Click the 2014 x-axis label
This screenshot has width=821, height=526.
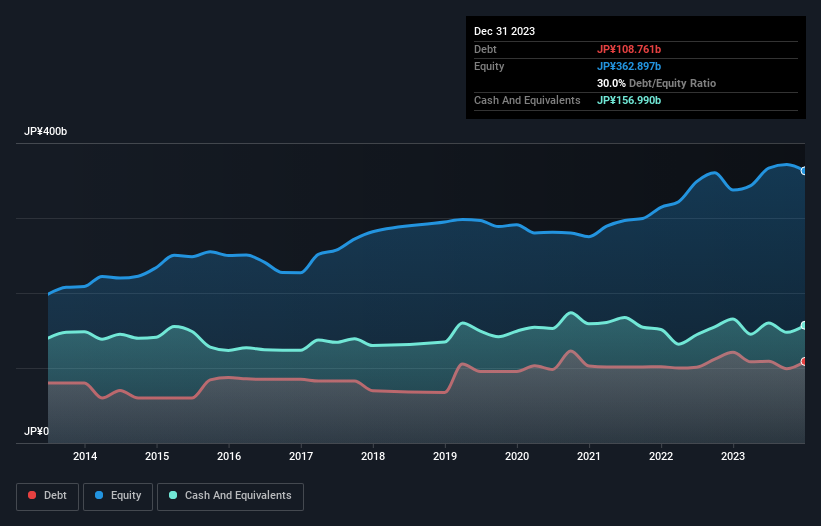click(85, 456)
